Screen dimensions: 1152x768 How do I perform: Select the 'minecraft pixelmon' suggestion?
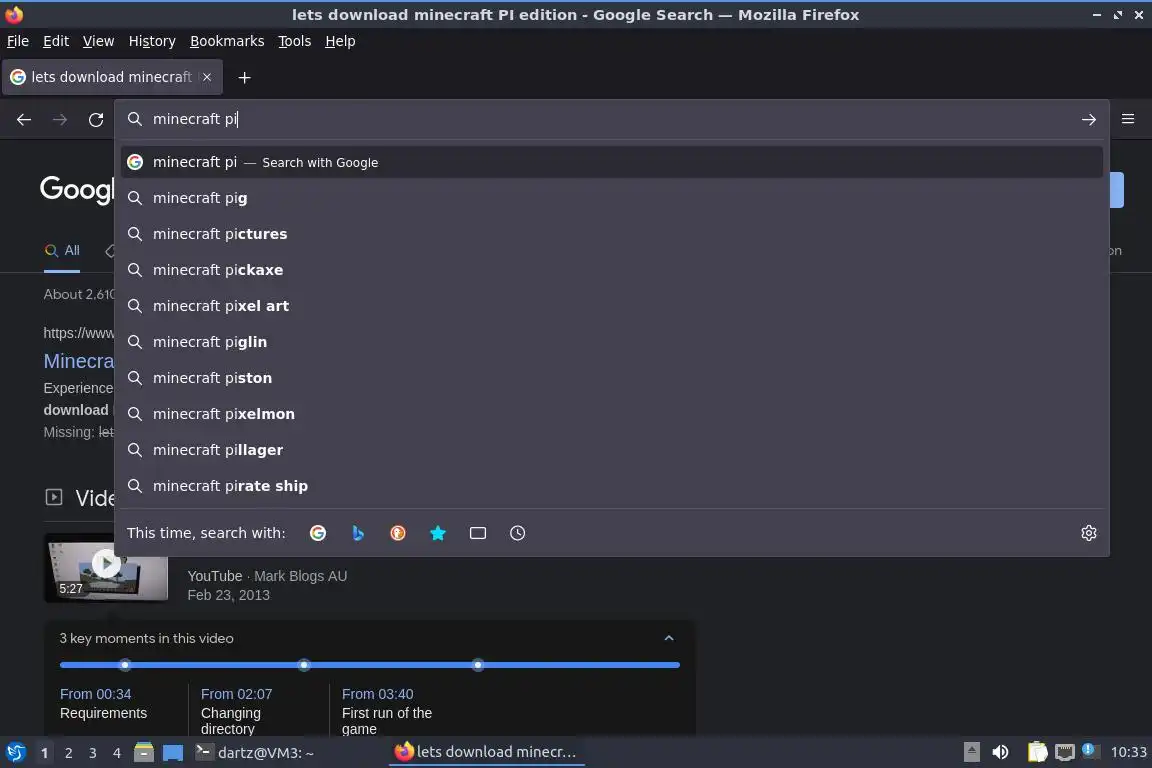612,414
